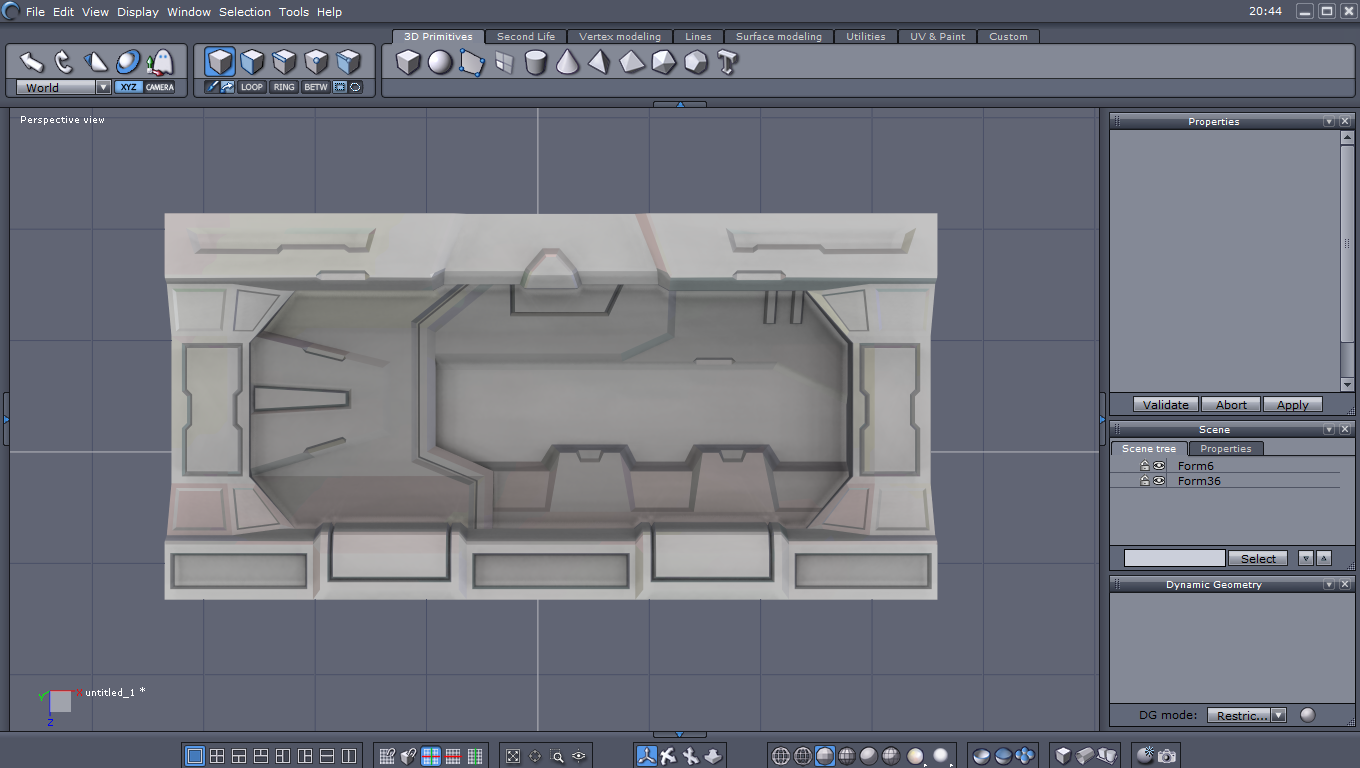The width and height of the screenshot is (1360, 768).
Task: Select the cylinder primitive tool
Action: 536,63
